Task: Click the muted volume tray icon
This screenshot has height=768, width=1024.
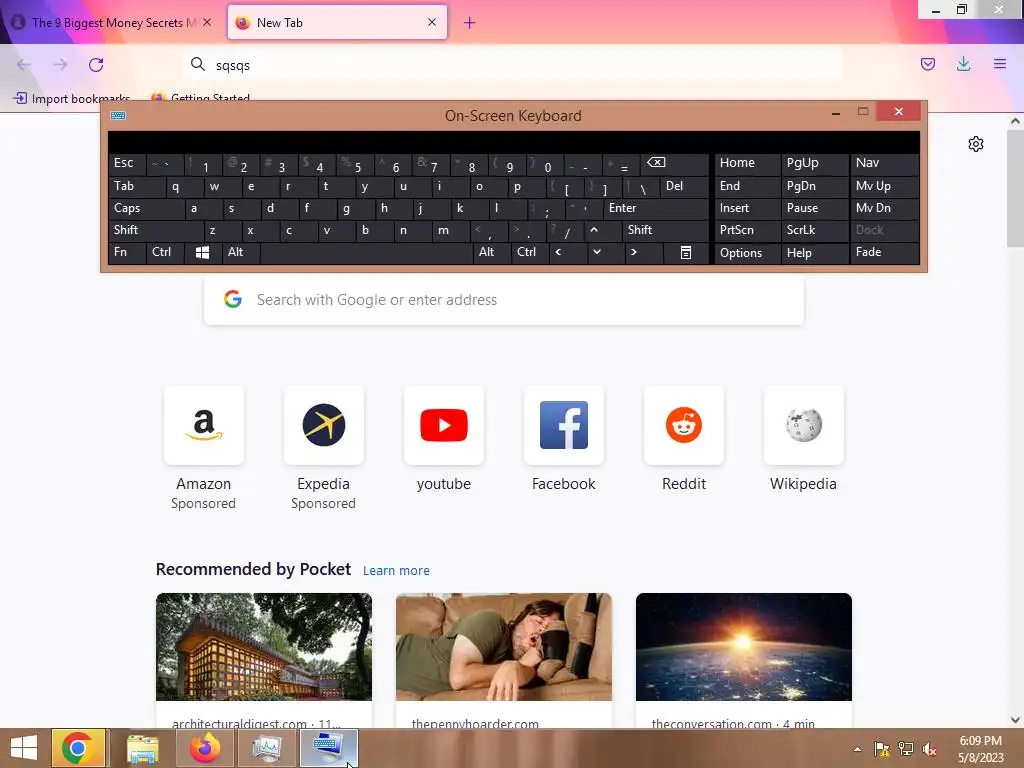Action: click(x=929, y=749)
